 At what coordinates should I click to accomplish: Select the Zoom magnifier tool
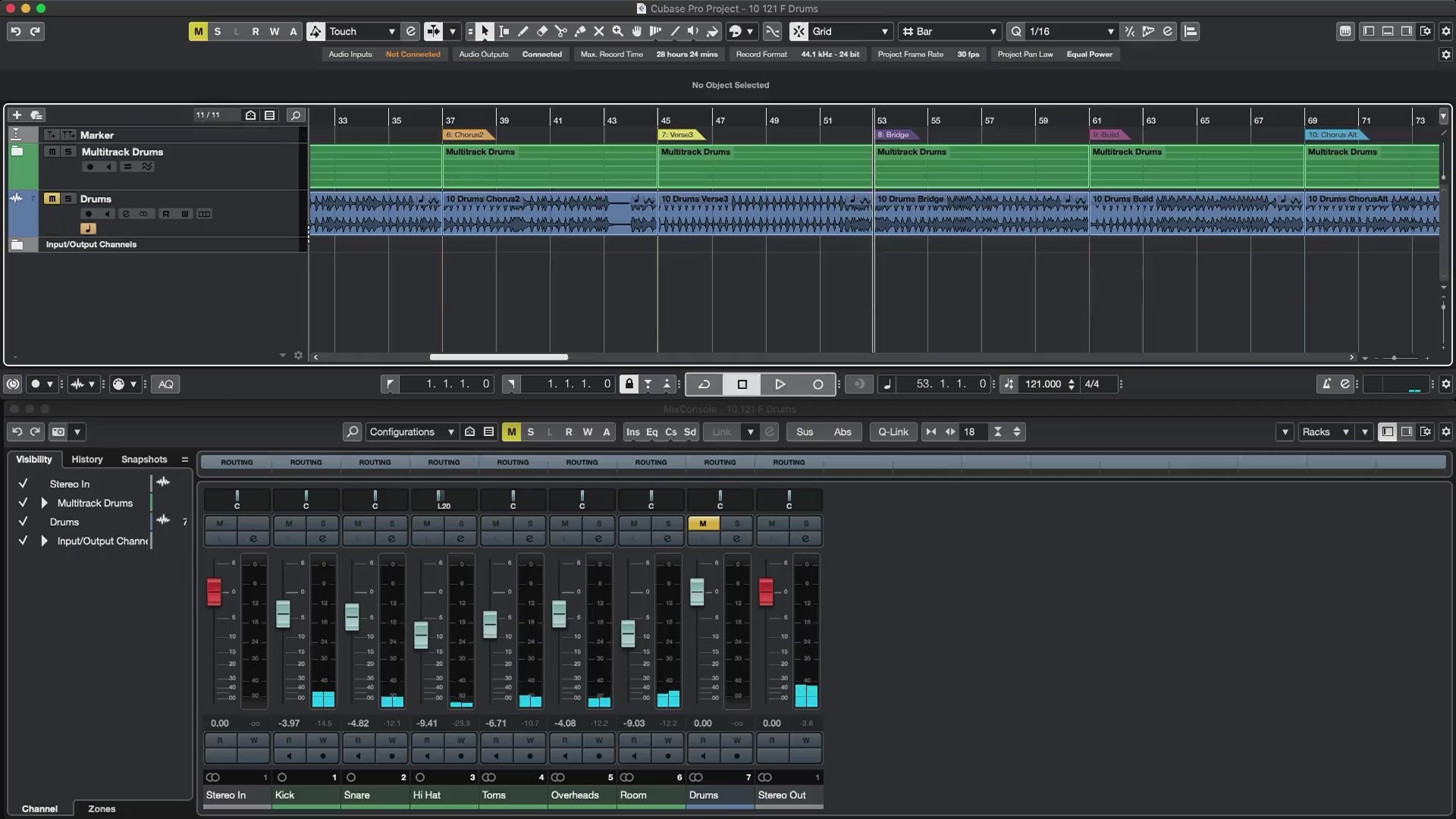[x=617, y=31]
